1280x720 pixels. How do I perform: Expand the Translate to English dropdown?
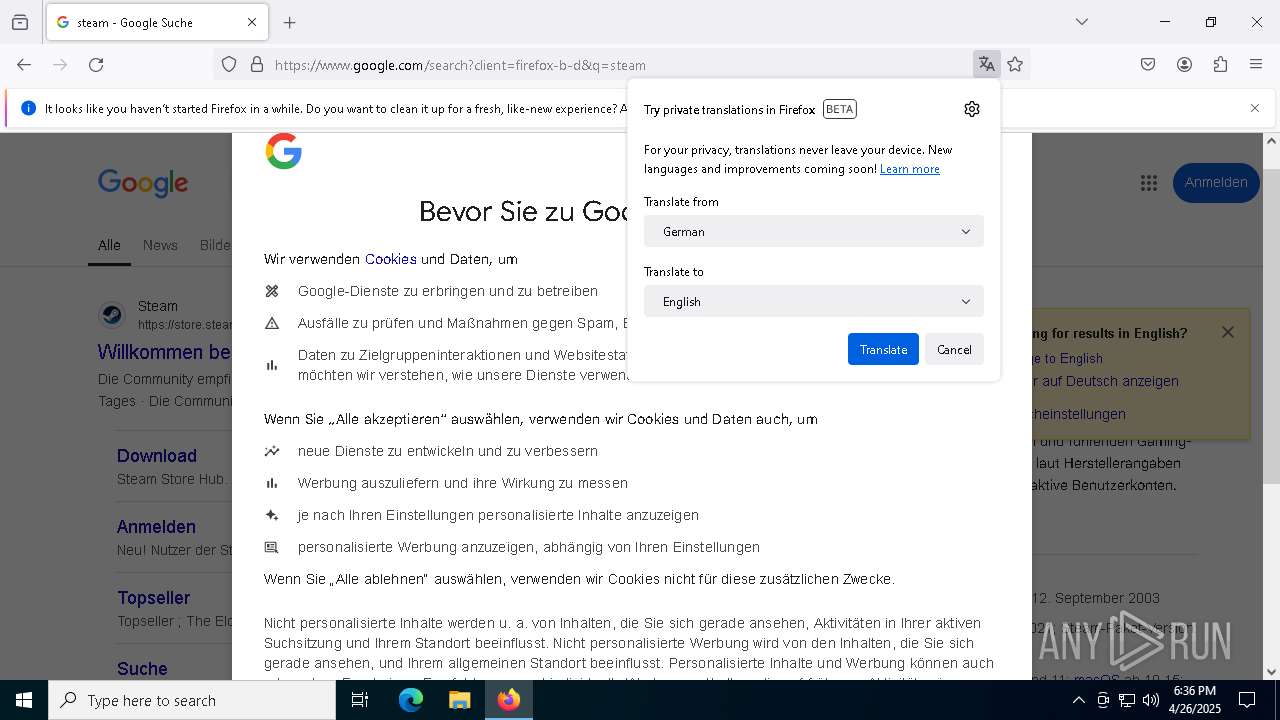pos(814,301)
